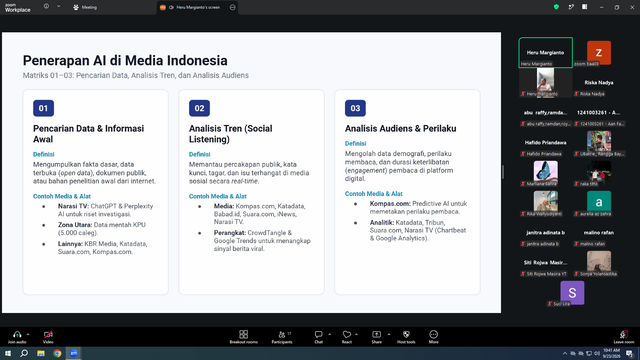
Task: Select the orange Z avatar tile
Action: click(599, 53)
